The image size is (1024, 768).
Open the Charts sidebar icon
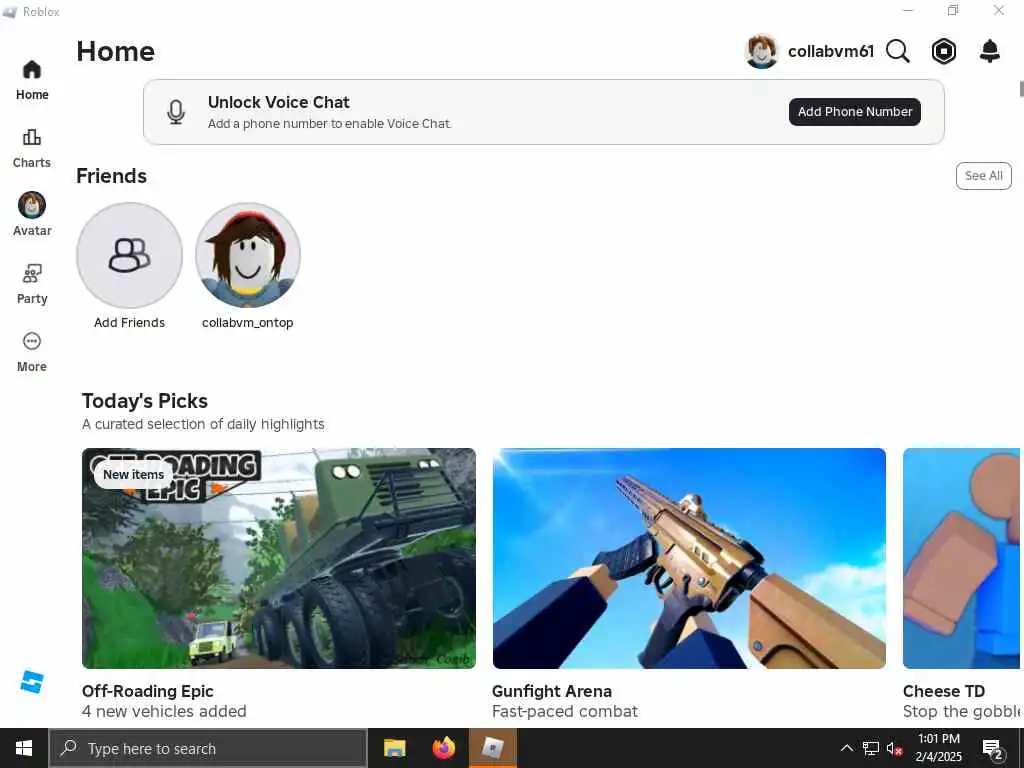[x=31, y=137]
